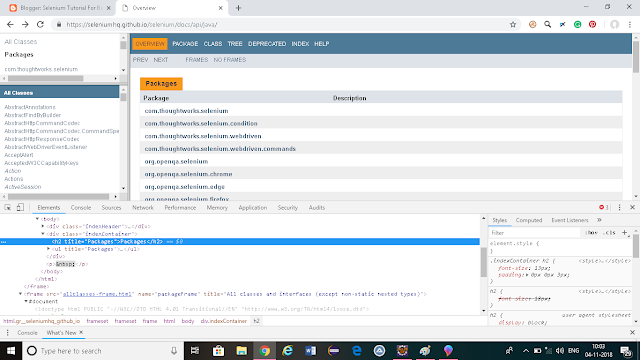Collapse the frame allclasses-frame node
The image size is (640, 360).
click(20, 294)
